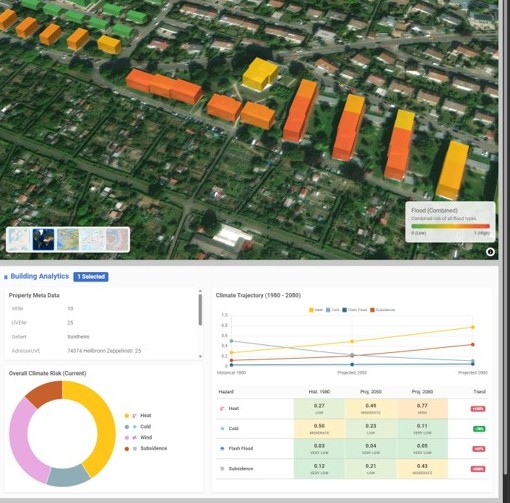
Task: Toggle Subsidence series in trajectory chart legend
Action: coord(382,310)
